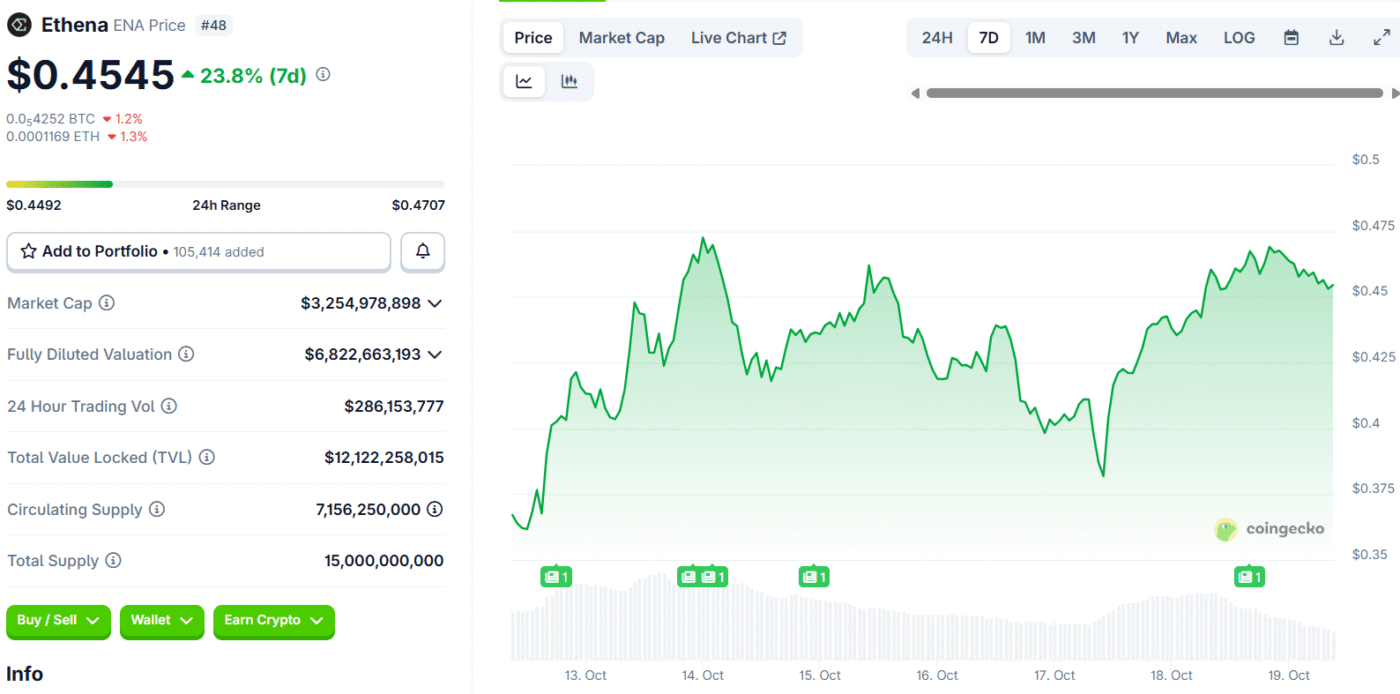This screenshot has width=1400, height=694.
Task: Click the price alert bell icon
Action: tap(422, 252)
